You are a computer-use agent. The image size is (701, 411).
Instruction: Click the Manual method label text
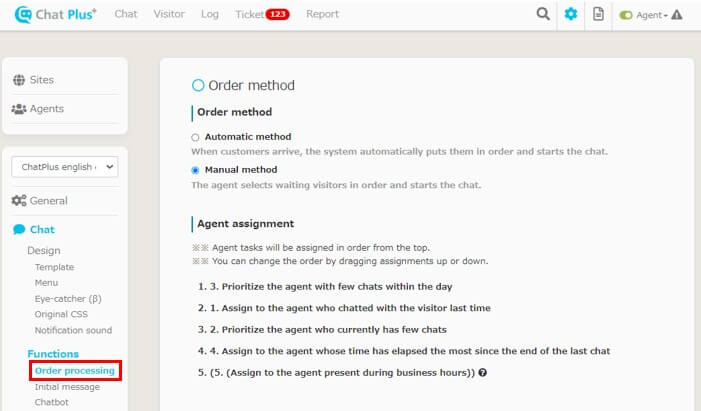pos(241,170)
